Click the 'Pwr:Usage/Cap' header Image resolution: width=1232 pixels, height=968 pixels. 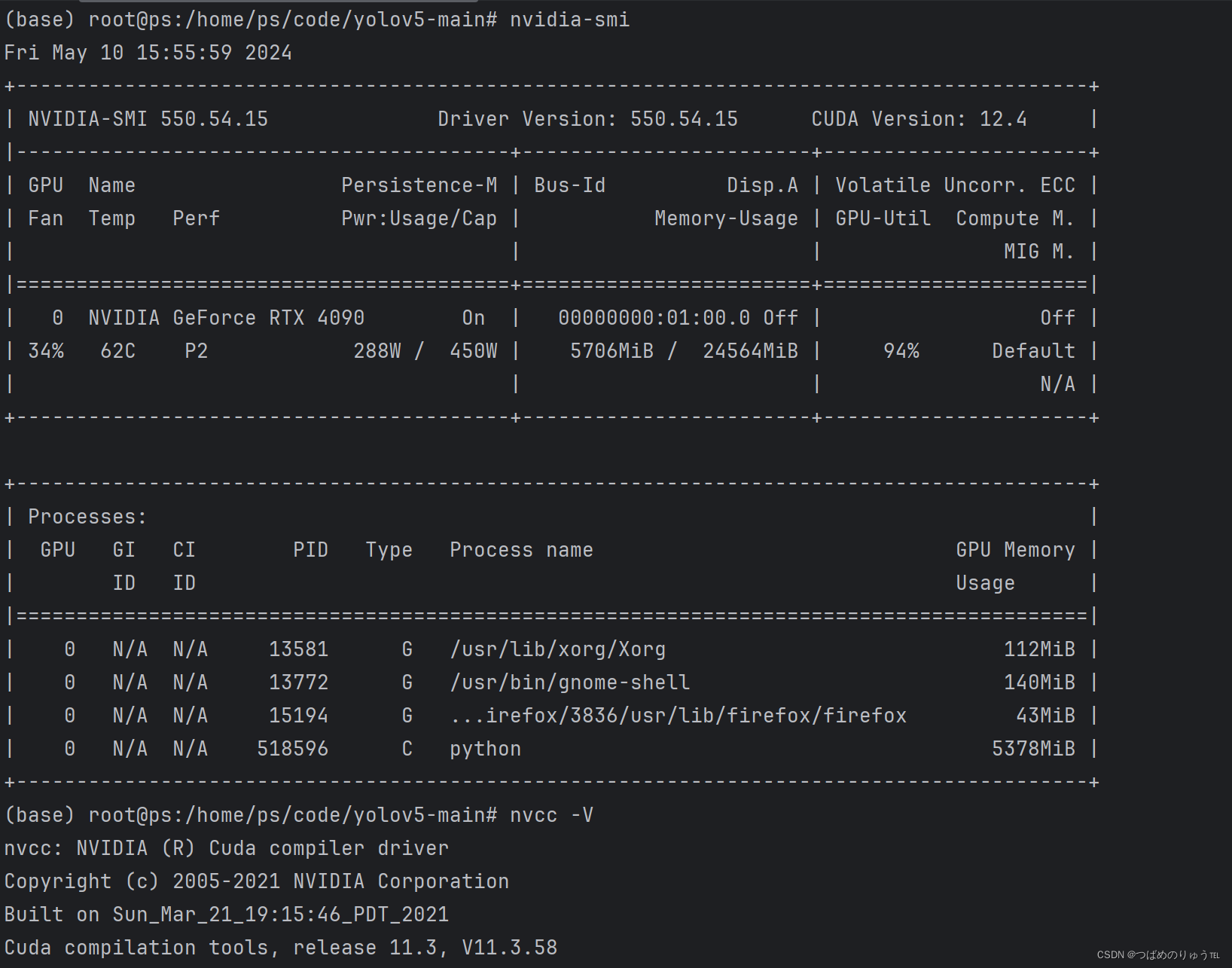tap(419, 218)
